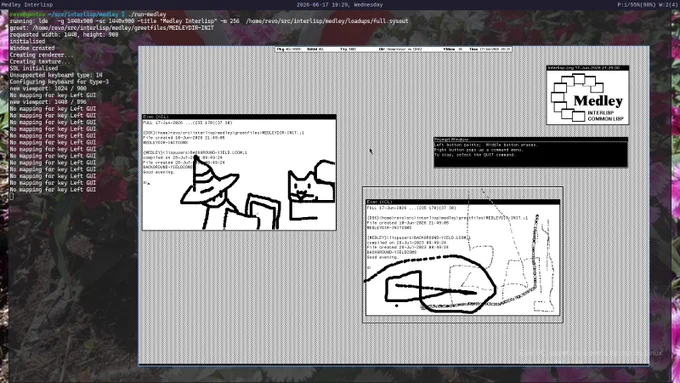This screenshot has width=680, height=383.
Task: Click the Dir field in the status bar
Action: coord(400,49)
